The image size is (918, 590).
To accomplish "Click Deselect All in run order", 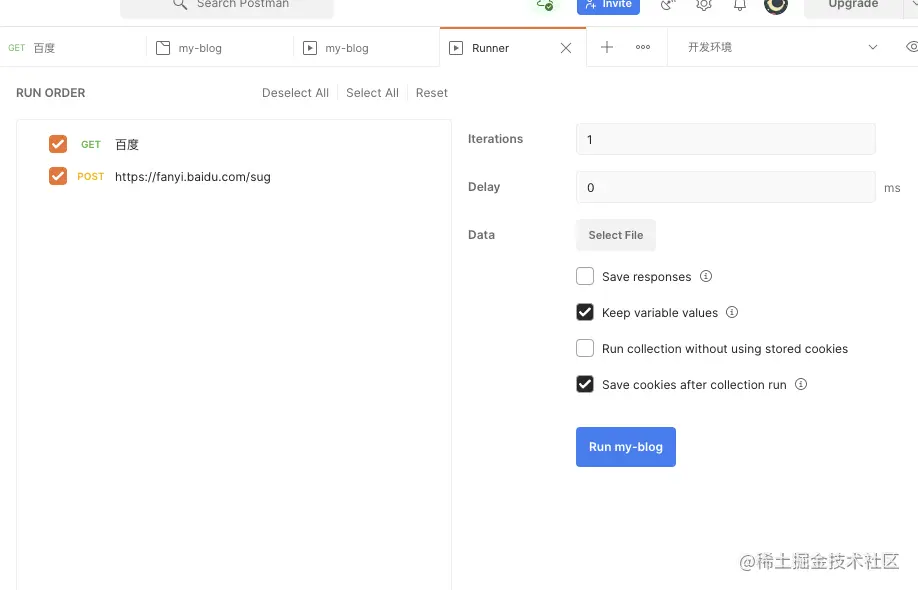I will 295,92.
